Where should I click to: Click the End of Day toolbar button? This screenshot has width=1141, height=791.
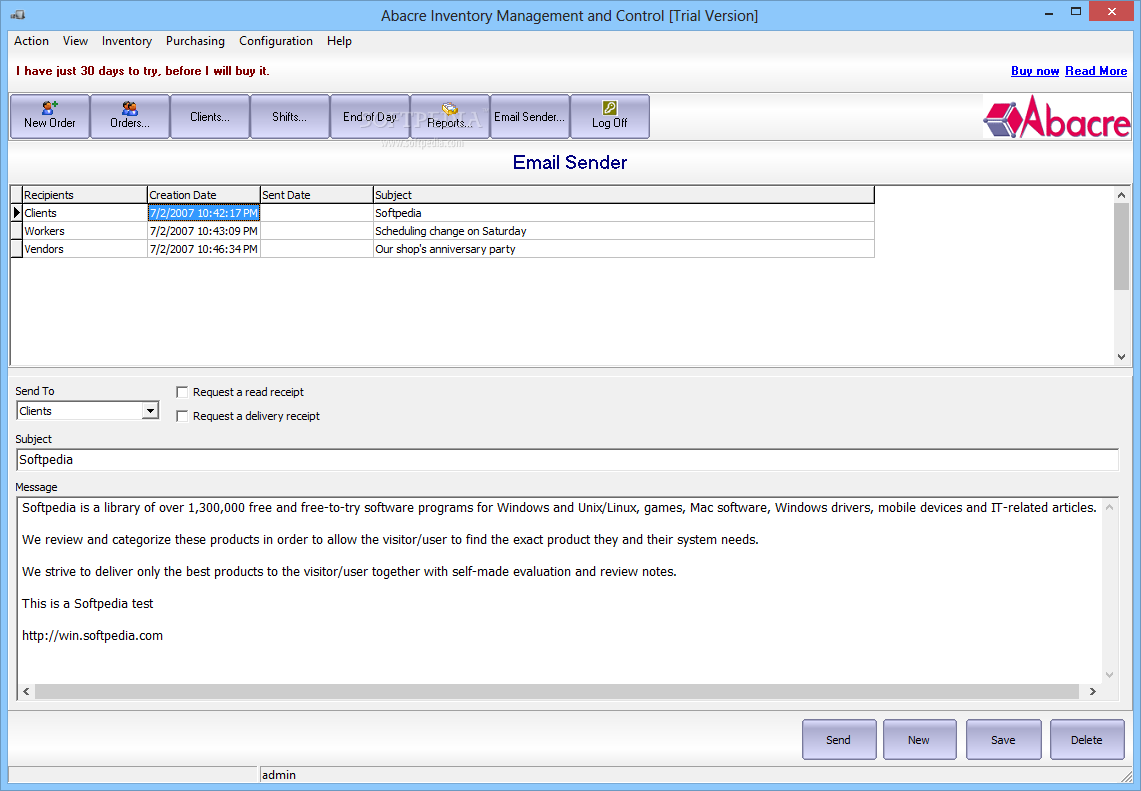point(370,116)
